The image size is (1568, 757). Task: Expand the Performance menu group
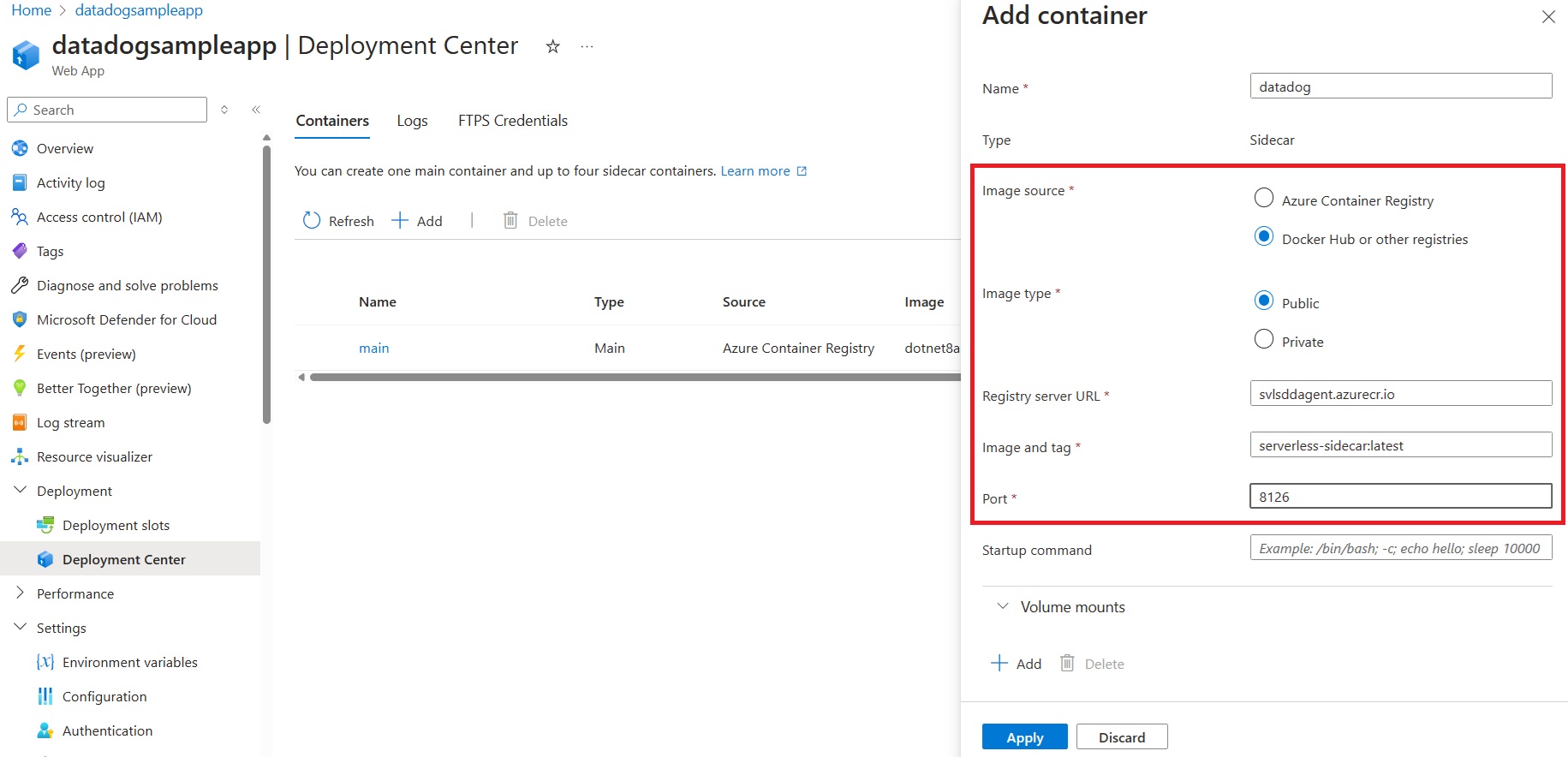tap(21, 593)
